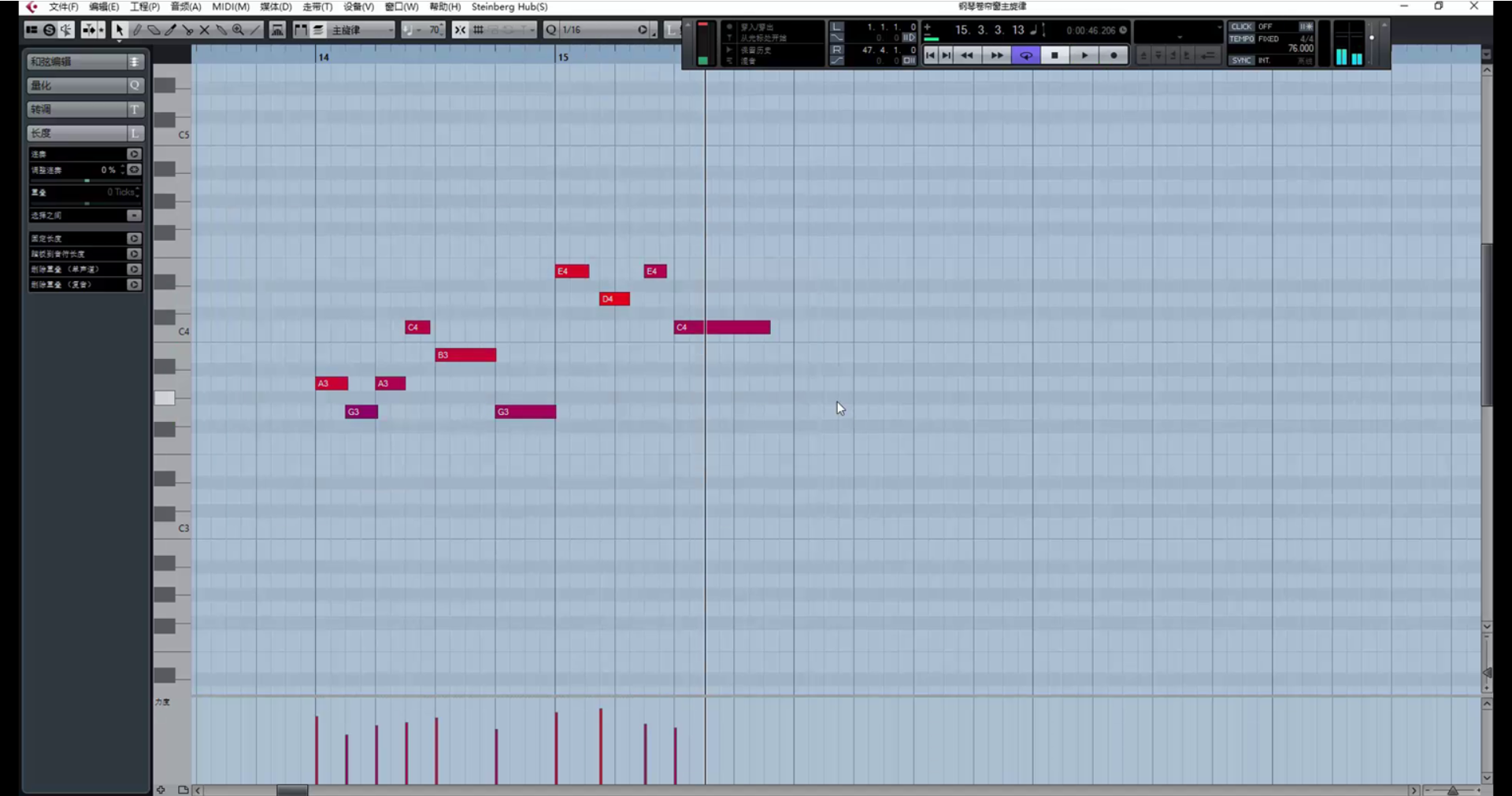Select the Erase tool
The width and height of the screenshot is (1512, 796).
coord(154,30)
